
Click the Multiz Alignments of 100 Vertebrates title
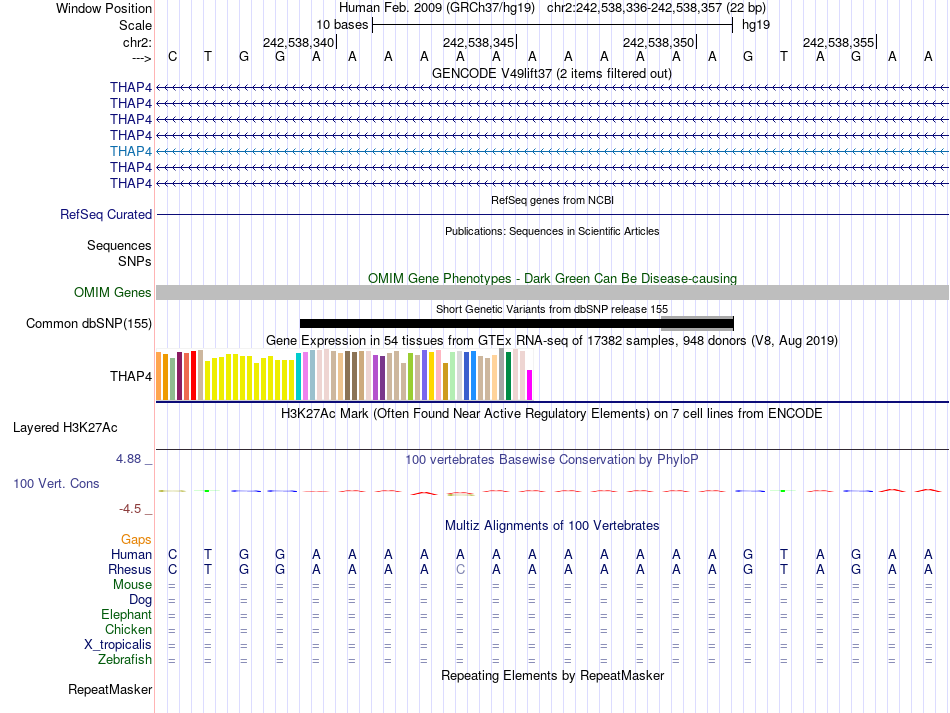(552, 526)
